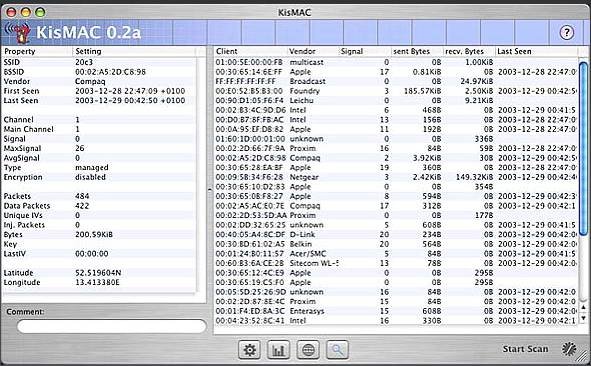This screenshot has height=366, width=591.
Task: Show the traffic bar chart view
Action: pos(279,350)
